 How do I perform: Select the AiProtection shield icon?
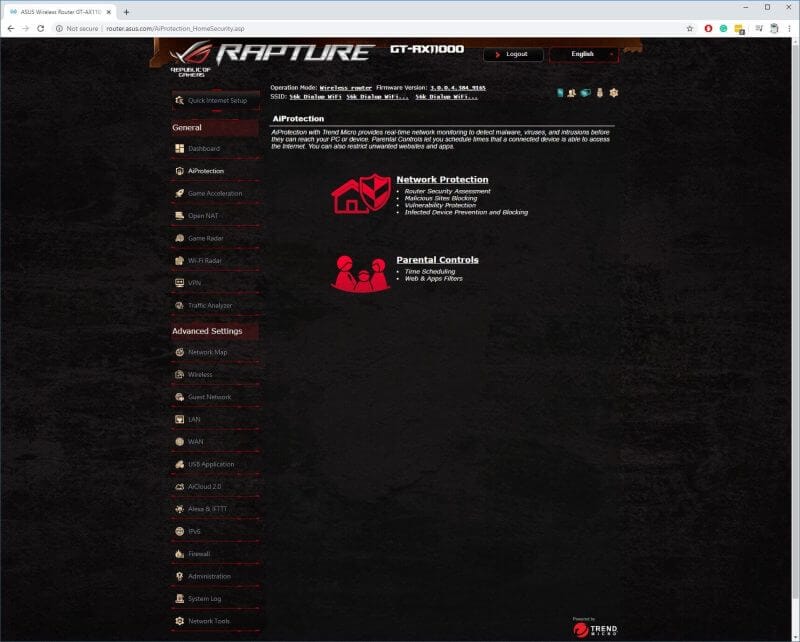(181, 170)
